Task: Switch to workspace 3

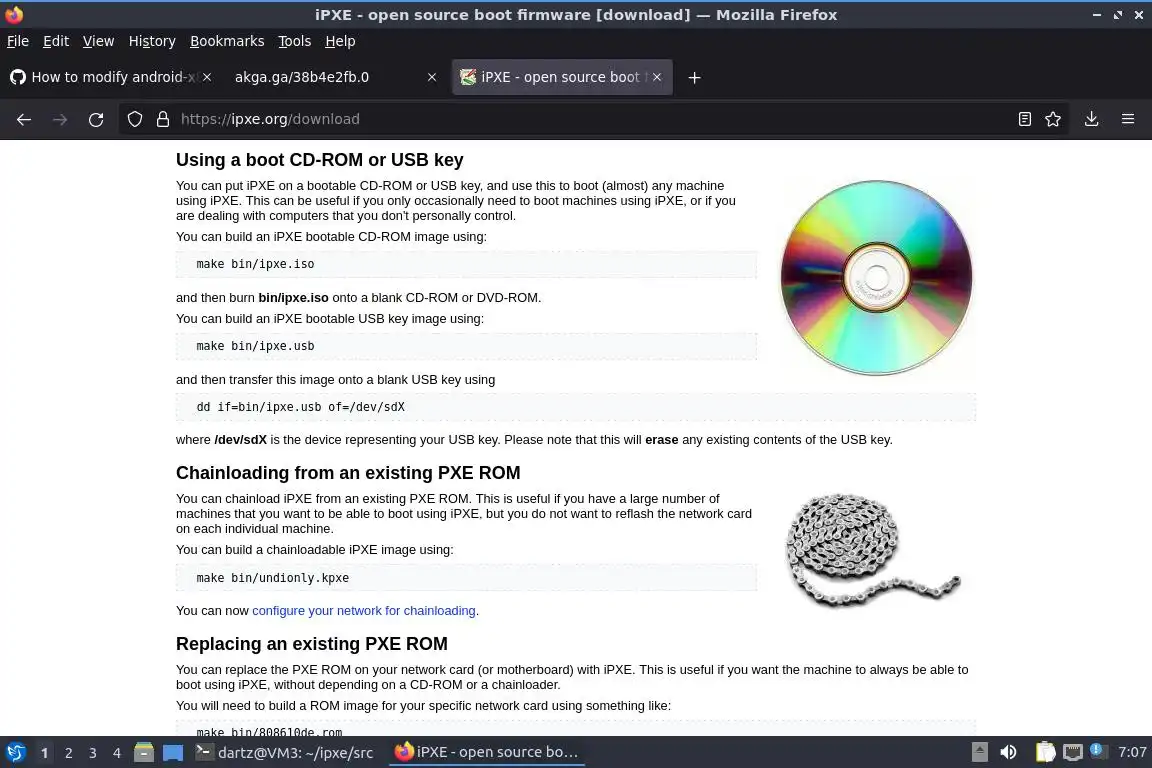Action: click(x=93, y=753)
